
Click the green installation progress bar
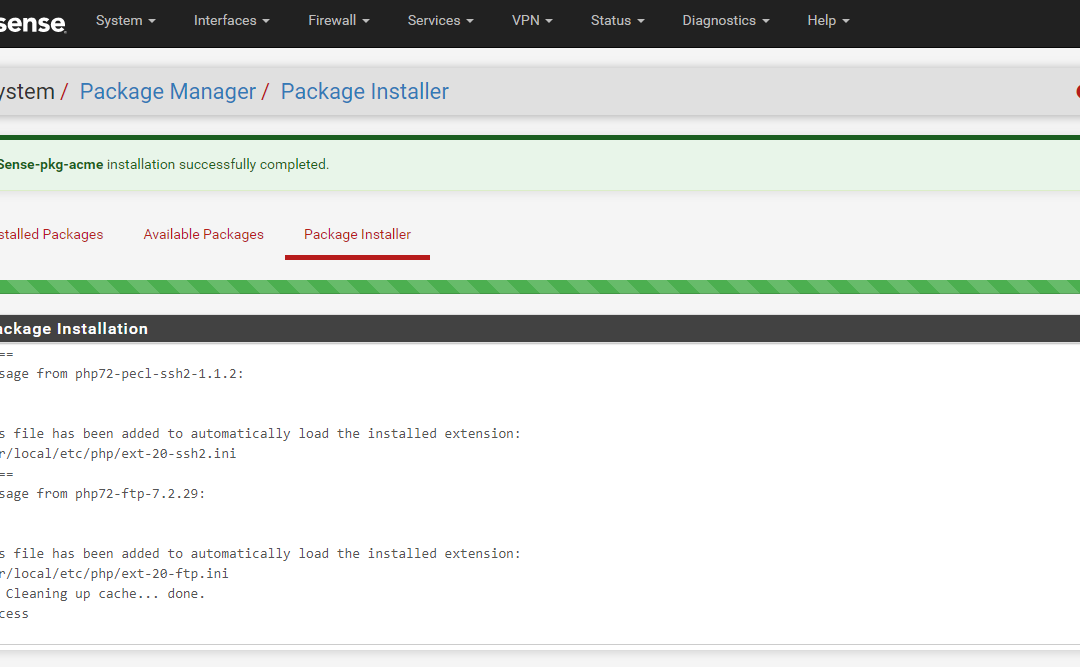(540, 287)
